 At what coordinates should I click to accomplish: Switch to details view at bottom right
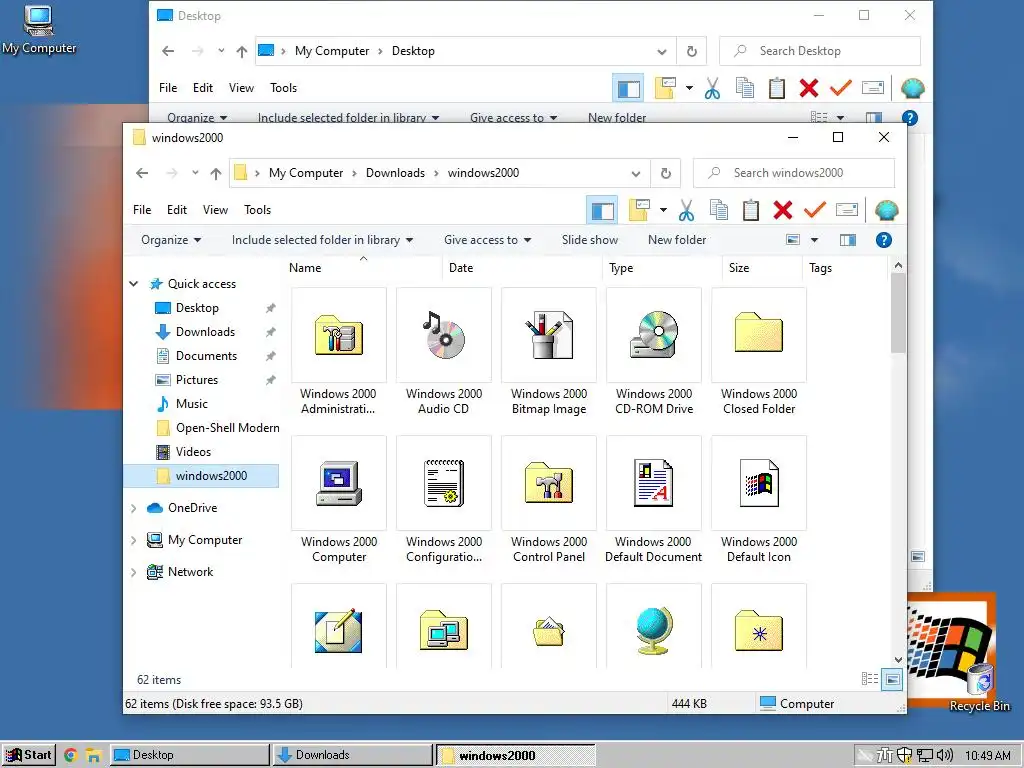tap(870, 679)
